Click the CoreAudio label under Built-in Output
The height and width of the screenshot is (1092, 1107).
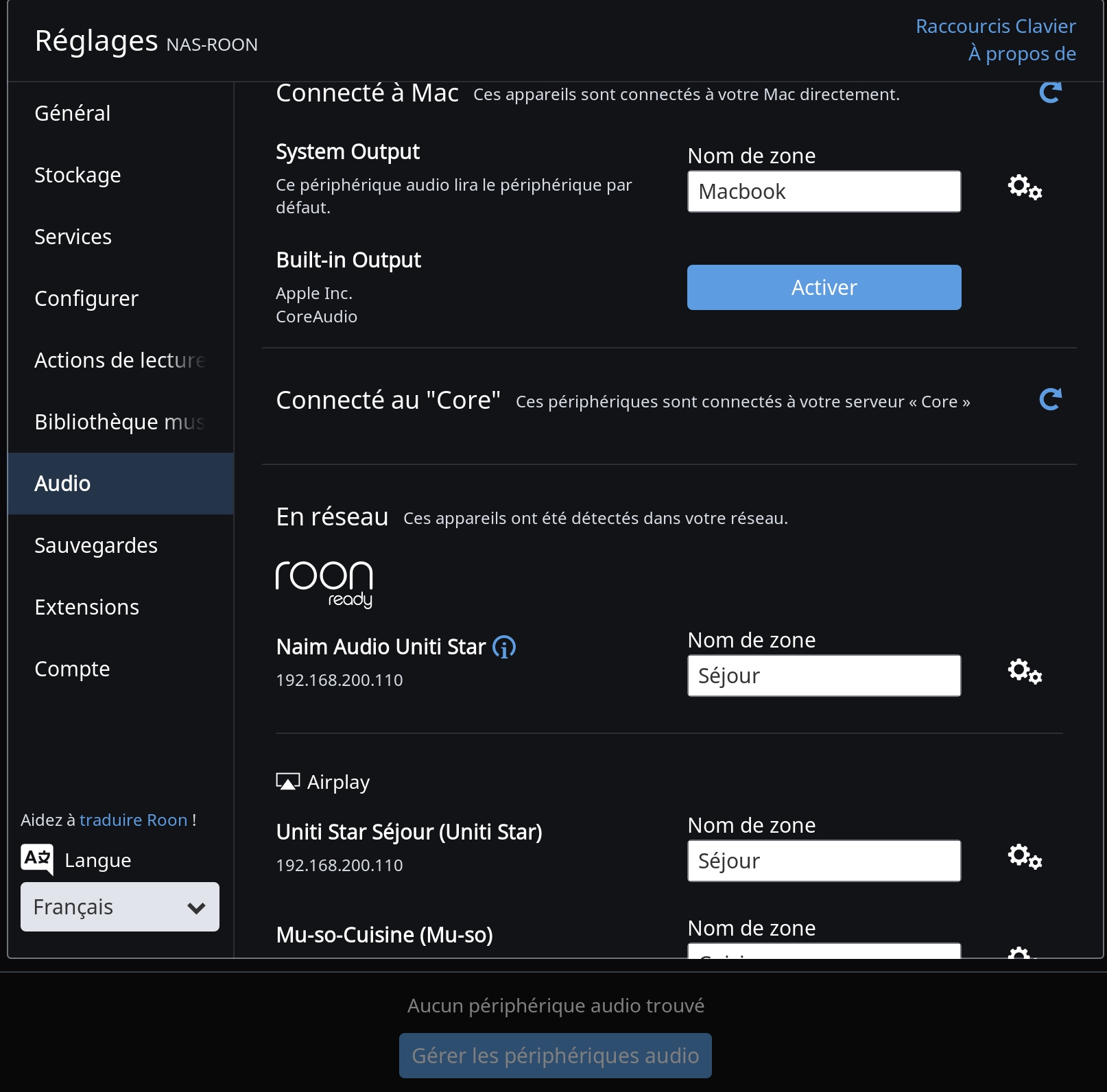pyautogui.click(x=316, y=316)
